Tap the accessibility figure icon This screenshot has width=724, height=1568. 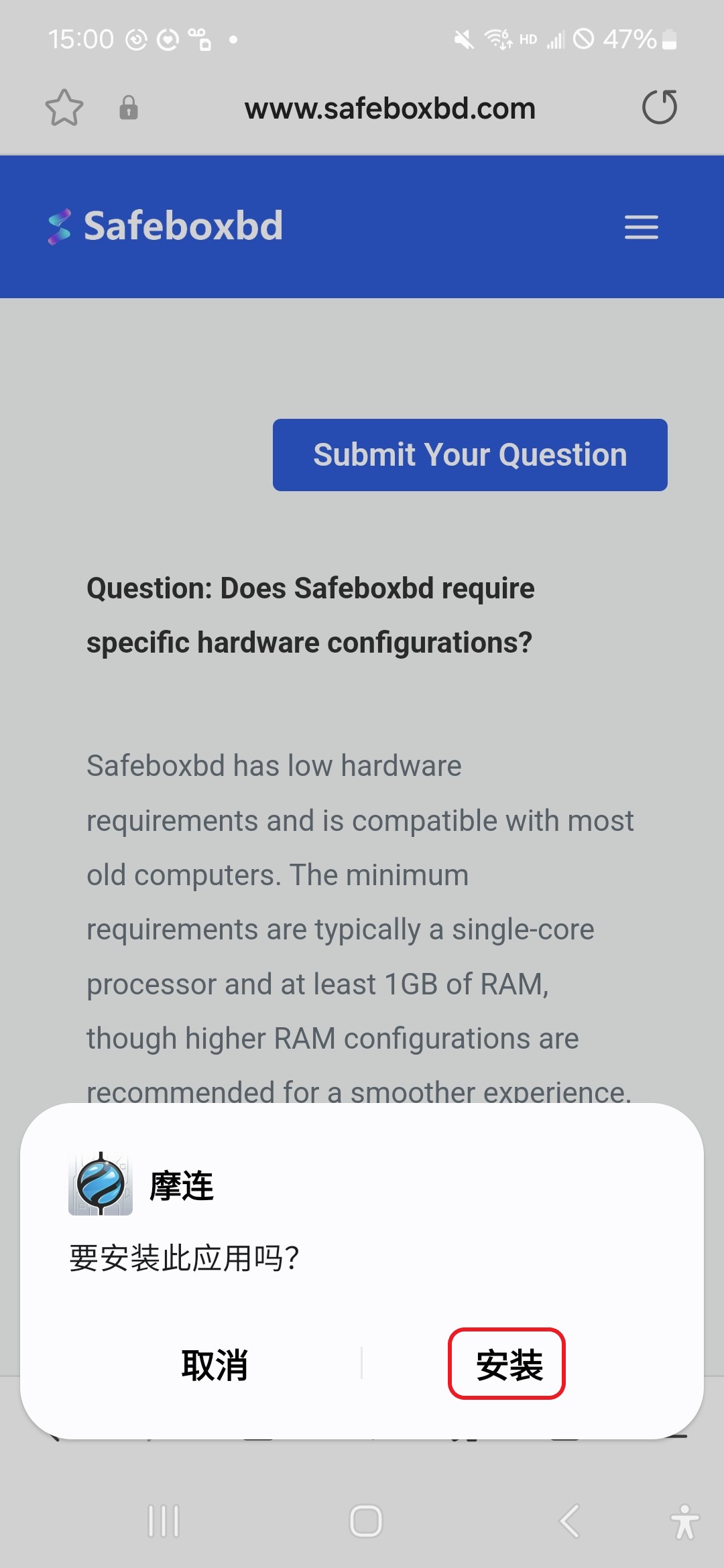pyautogui.click(x=684, y=1521)
